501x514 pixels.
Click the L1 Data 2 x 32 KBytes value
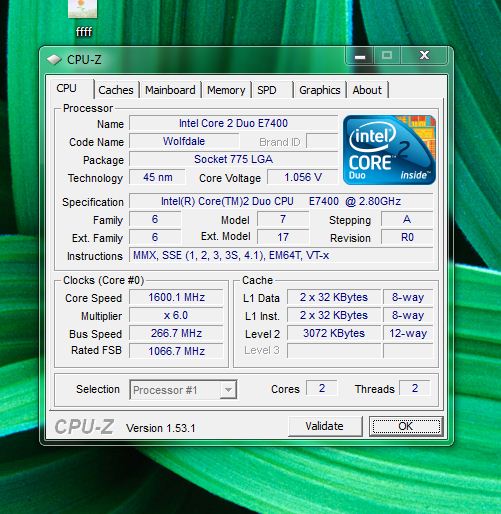click(x=334, y=297)
